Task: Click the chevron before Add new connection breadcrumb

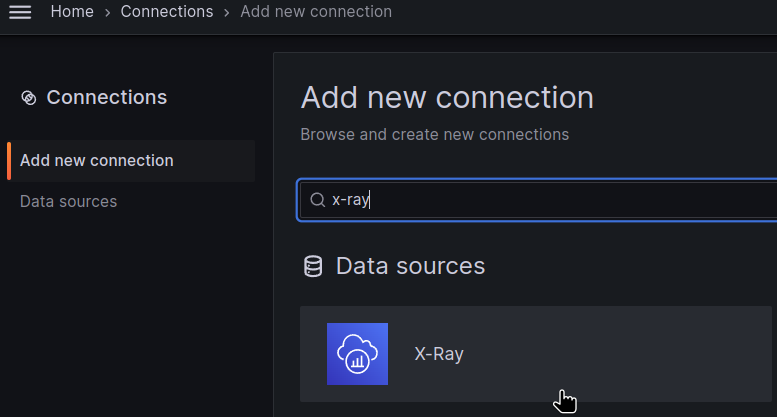Action: [227, 12]
